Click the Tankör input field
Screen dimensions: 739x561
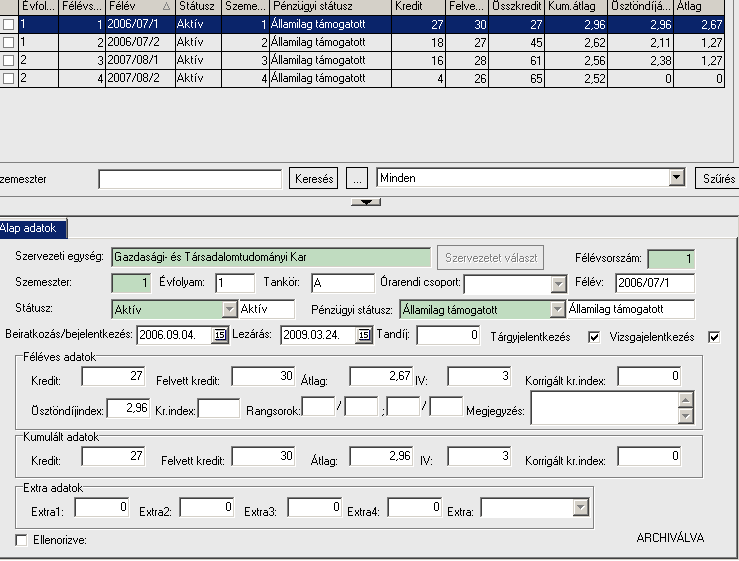[x=343, y=283]
